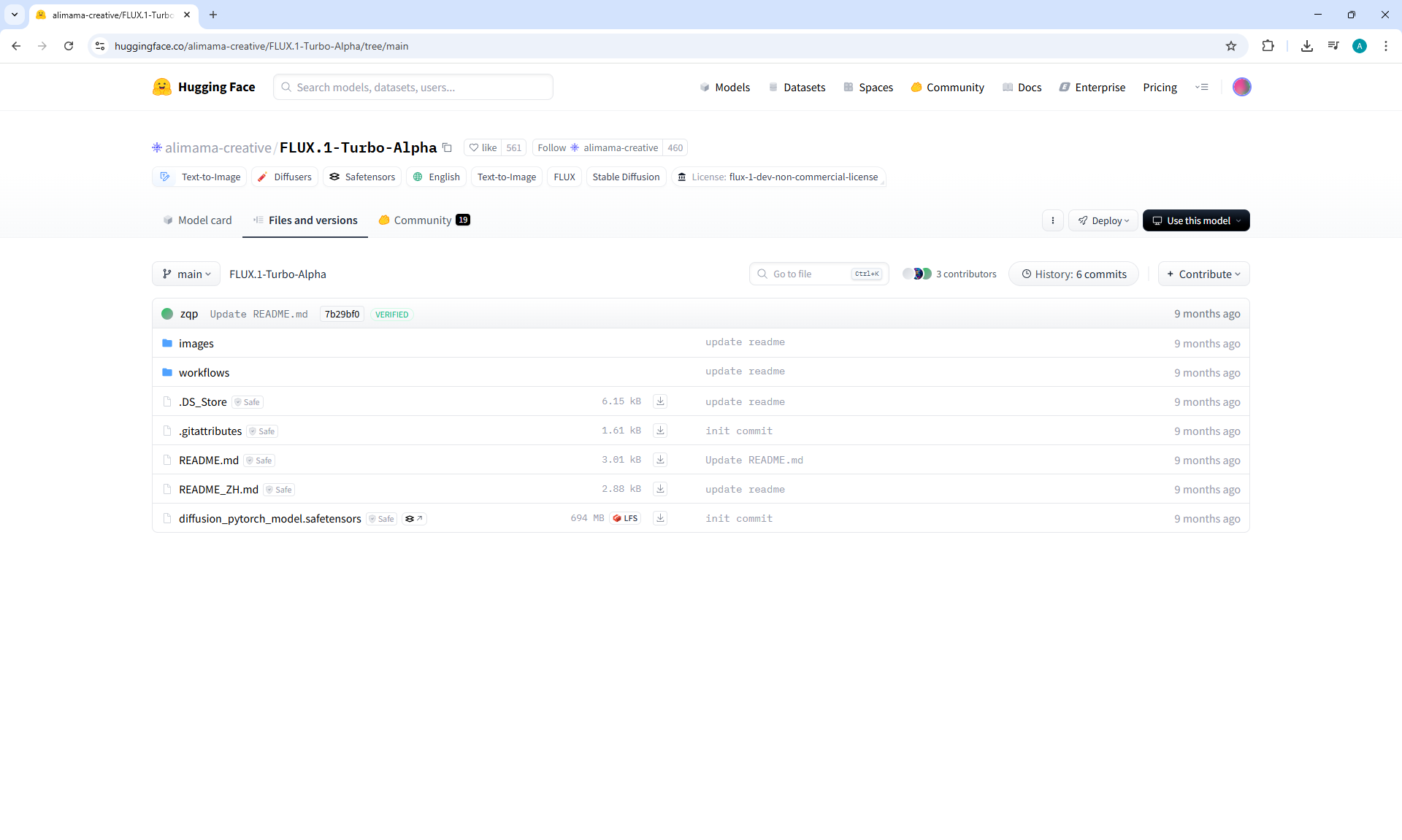1402x840 pixels.
Task: Open Use this model dropdown
Action: click(x=1196, y=220)
